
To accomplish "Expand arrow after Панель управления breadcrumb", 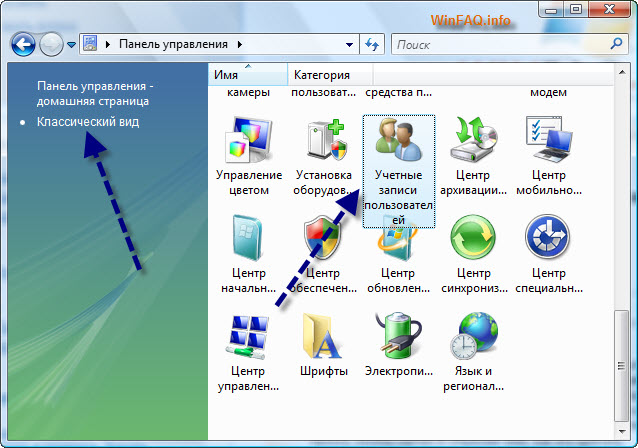I will [x=240, y=44].
